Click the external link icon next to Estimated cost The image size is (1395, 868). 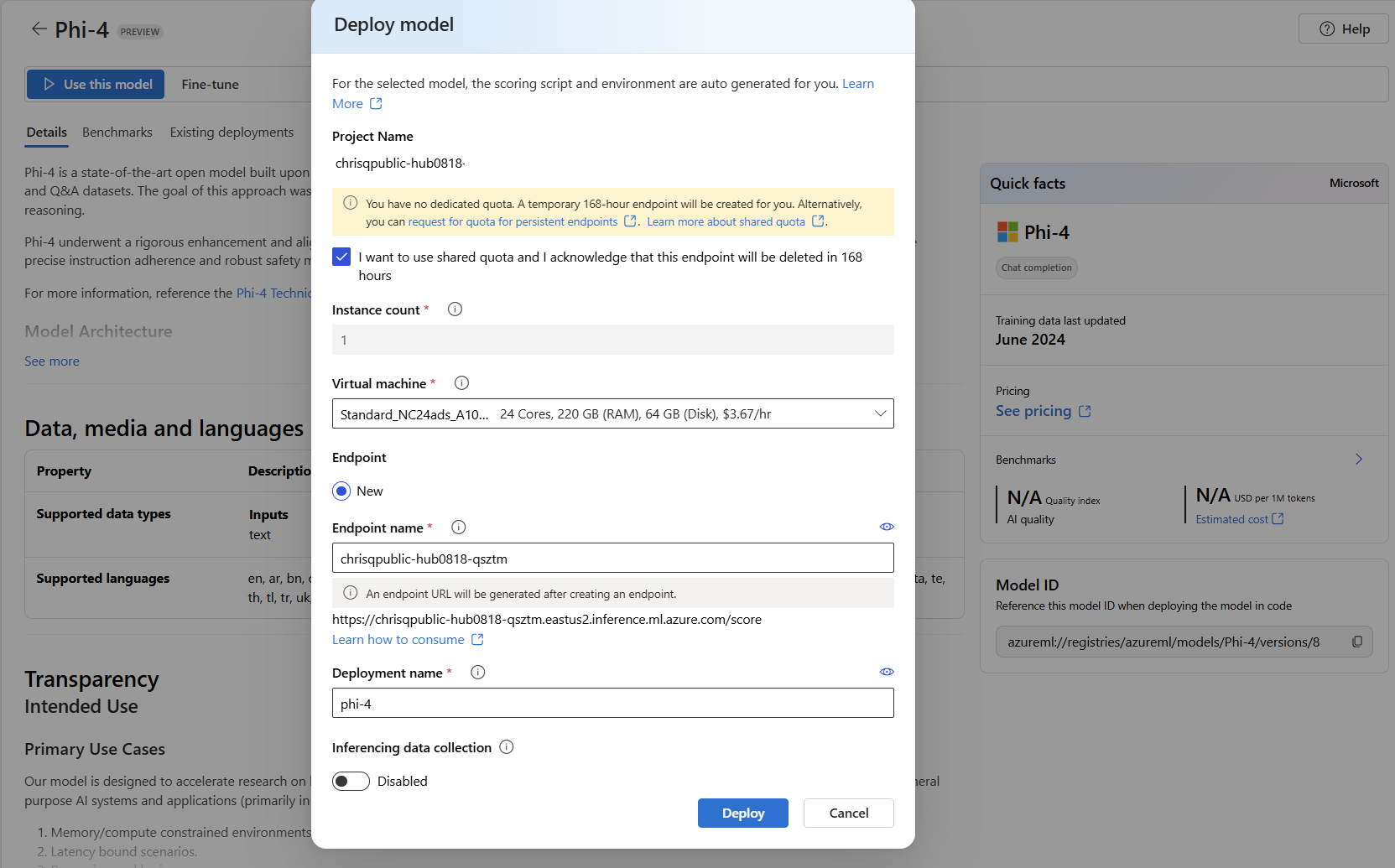coord(1278,518)
